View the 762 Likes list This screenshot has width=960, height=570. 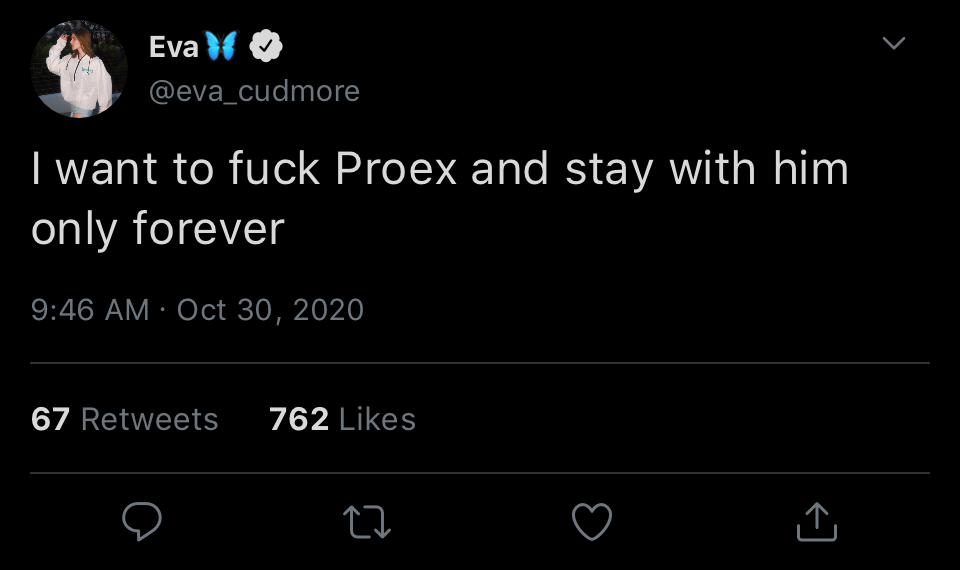(342, 419)
